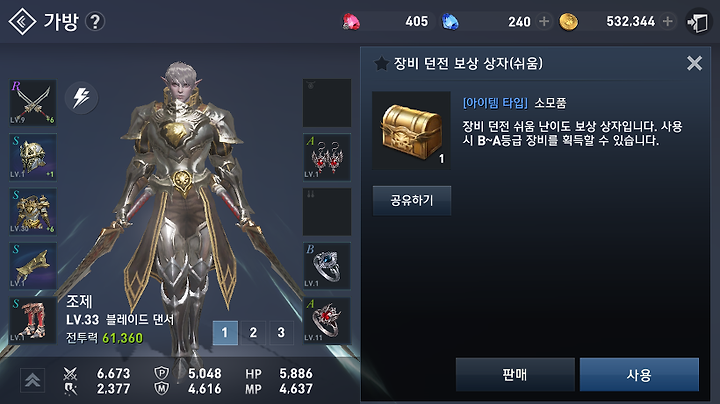Click the 사용 use button
720x404 pixels.
coord(639,375)
